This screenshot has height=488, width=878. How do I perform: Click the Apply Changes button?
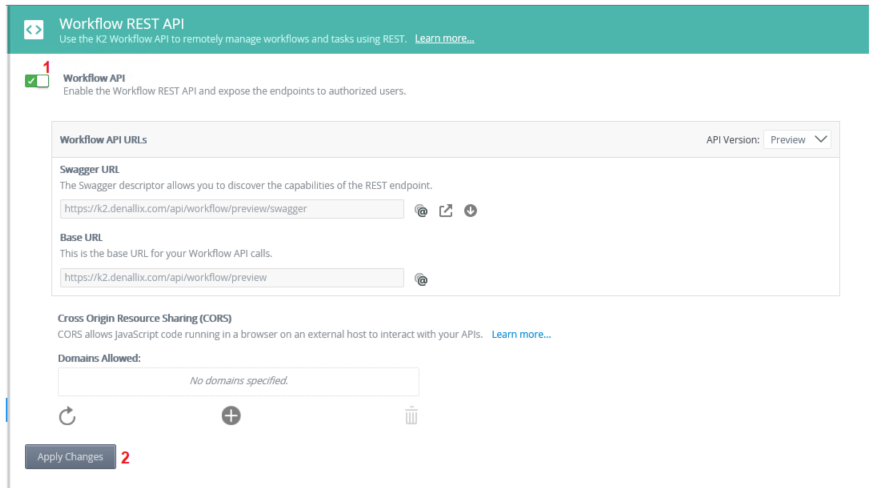[x=70, y=457]
